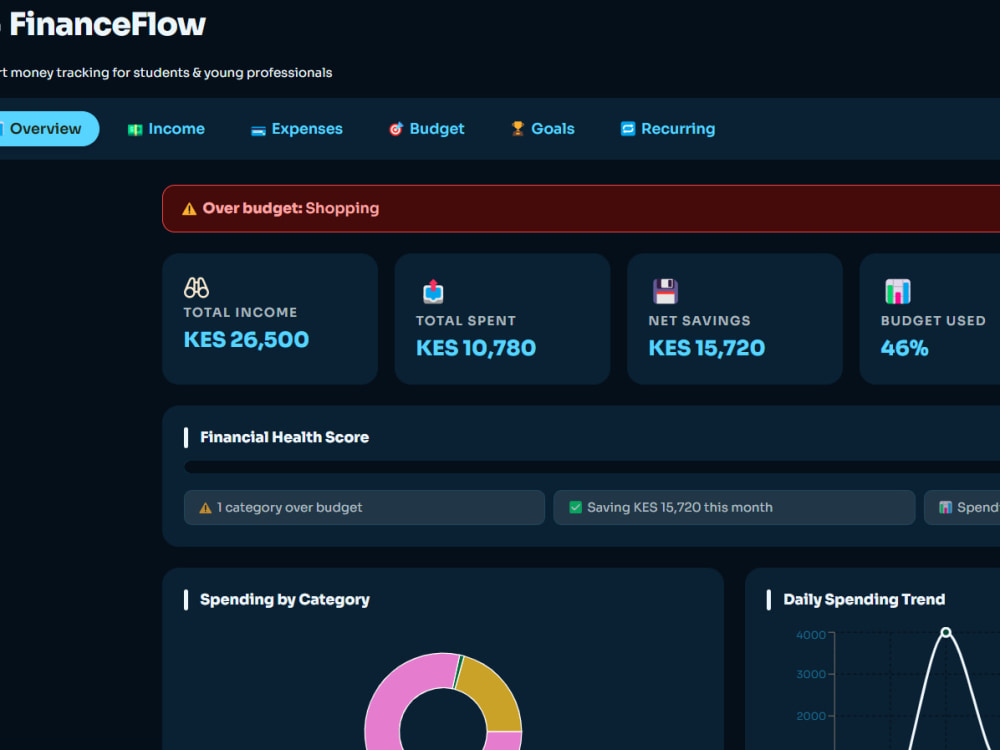Click the money tracking tagline under the title
Viewport: 1000px width, 750px height.
click(166, 73)
